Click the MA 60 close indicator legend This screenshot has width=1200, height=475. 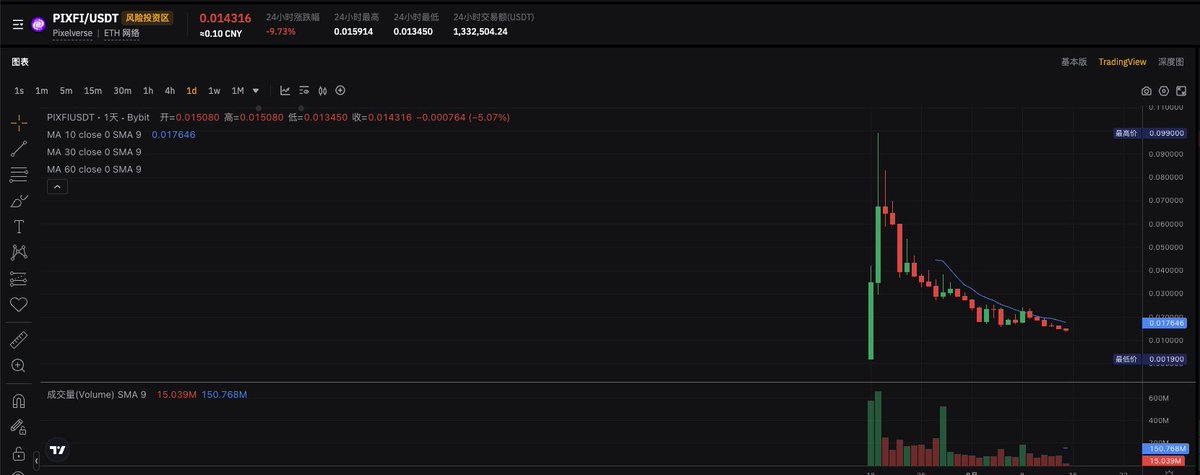coord(94,169)
